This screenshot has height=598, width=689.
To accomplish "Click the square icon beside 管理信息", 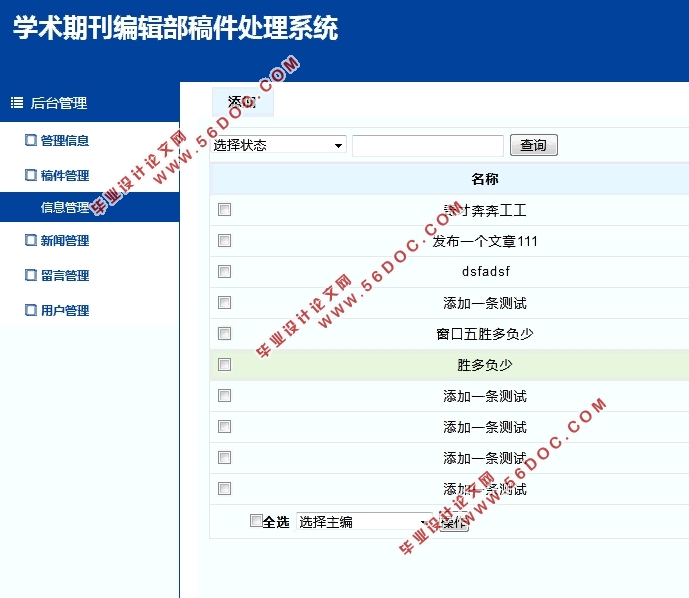I will point(30,140).
